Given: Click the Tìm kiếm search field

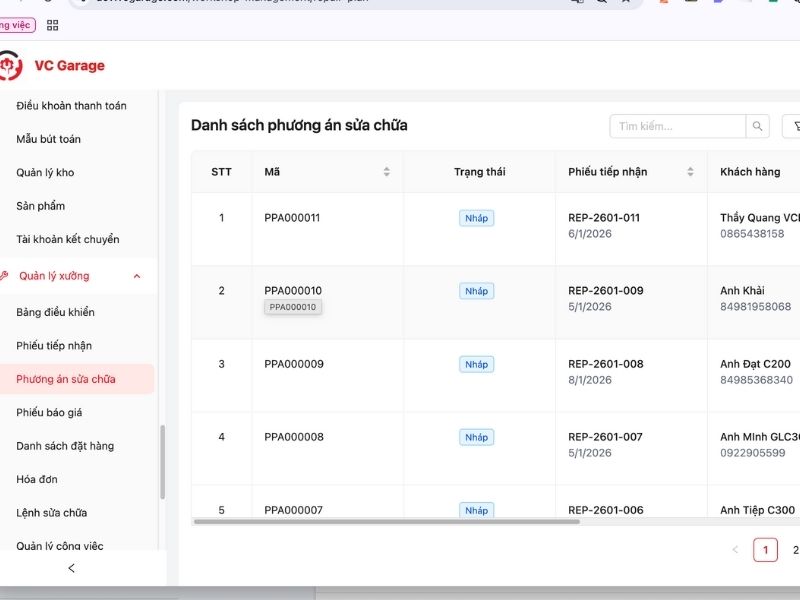Looking at the screenshot, I should coord(677,126).
